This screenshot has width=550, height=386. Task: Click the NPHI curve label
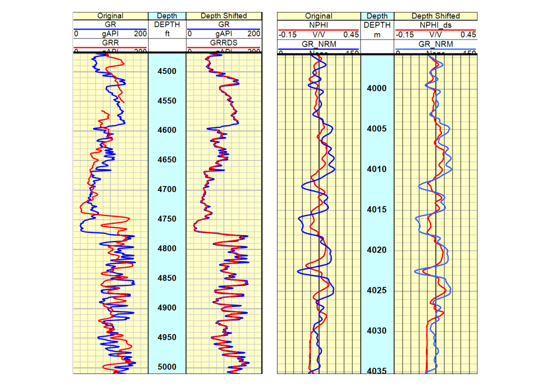click(318, 25)
